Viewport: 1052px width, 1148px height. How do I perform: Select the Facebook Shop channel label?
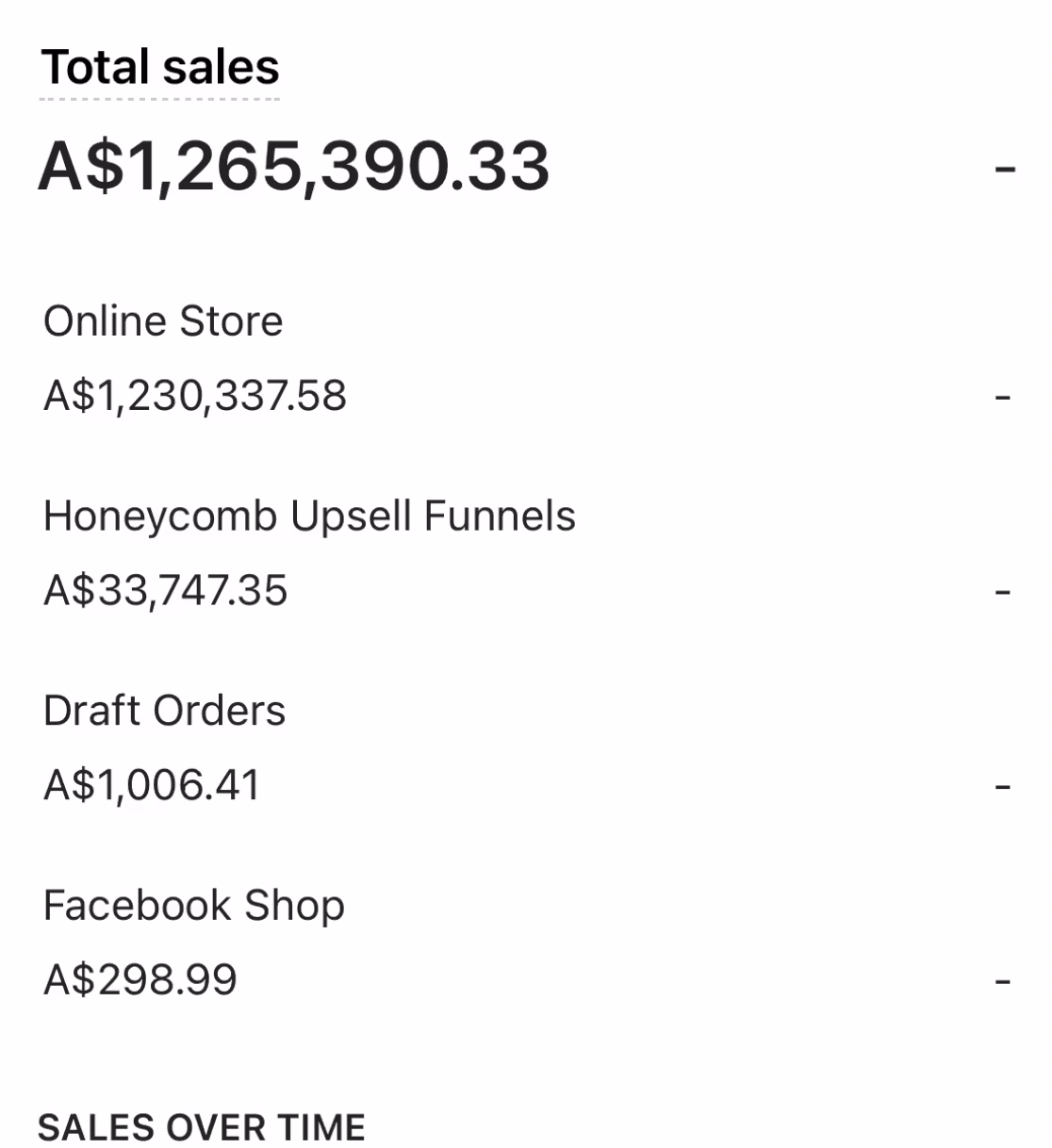tap(194, 906)
